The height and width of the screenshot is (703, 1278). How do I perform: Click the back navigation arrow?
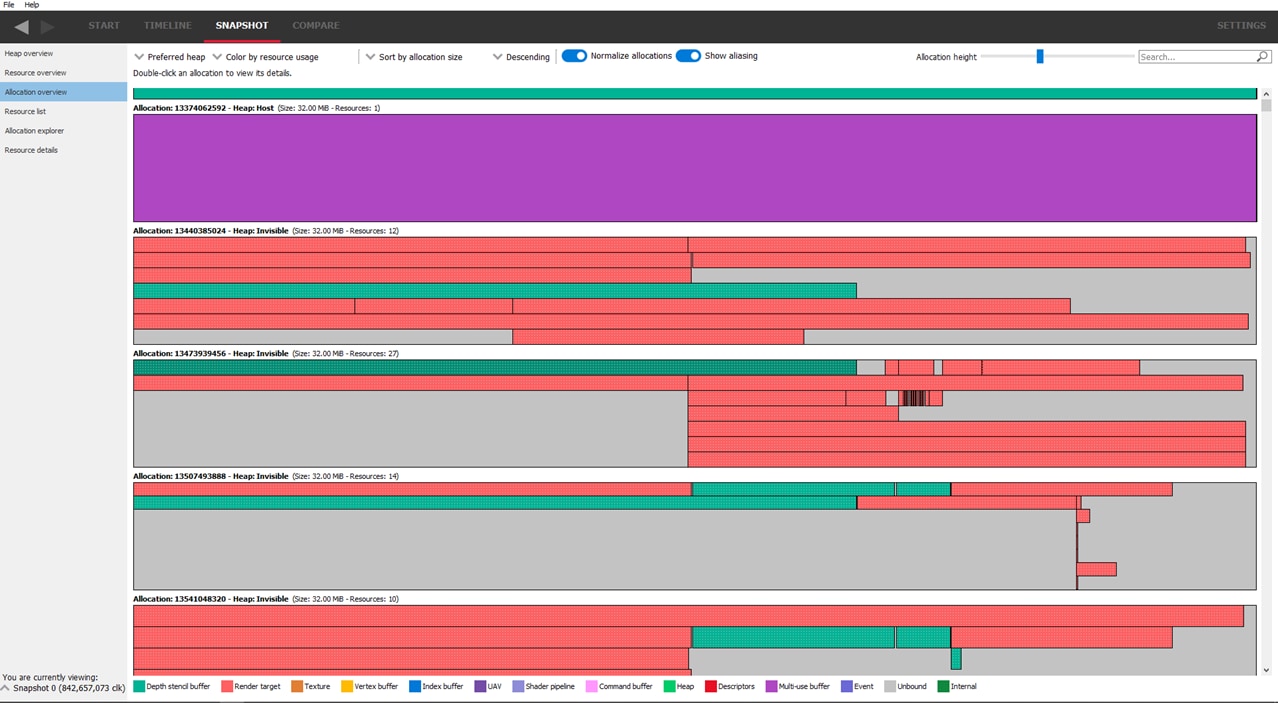pos(21,26)
